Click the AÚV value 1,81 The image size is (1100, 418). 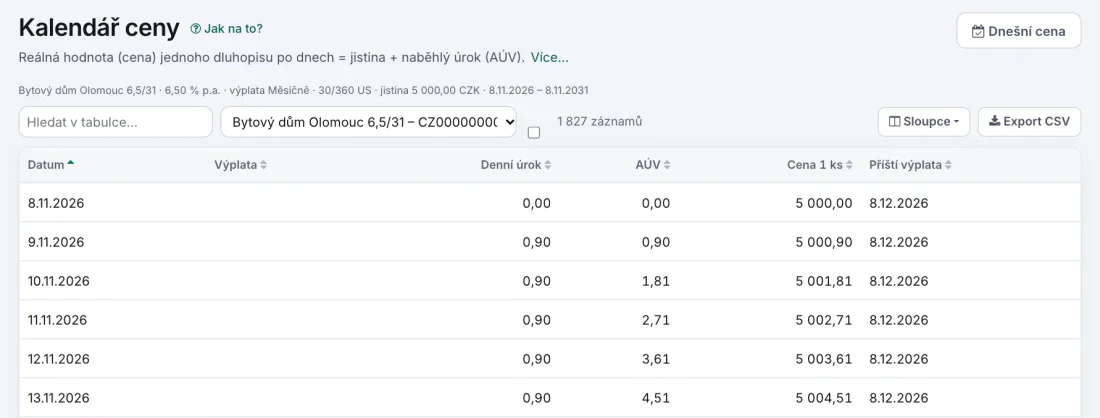656,281
